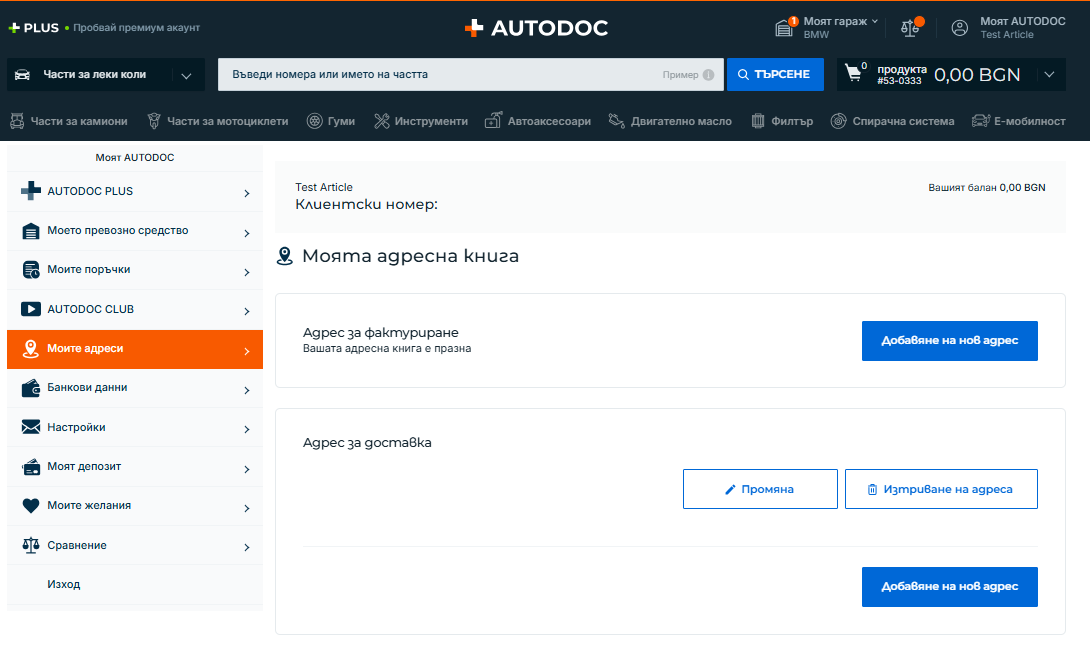1090x665 pixels.
Task: Expand the cart total dropdown arrow
Action: [x=1048, y=75]
